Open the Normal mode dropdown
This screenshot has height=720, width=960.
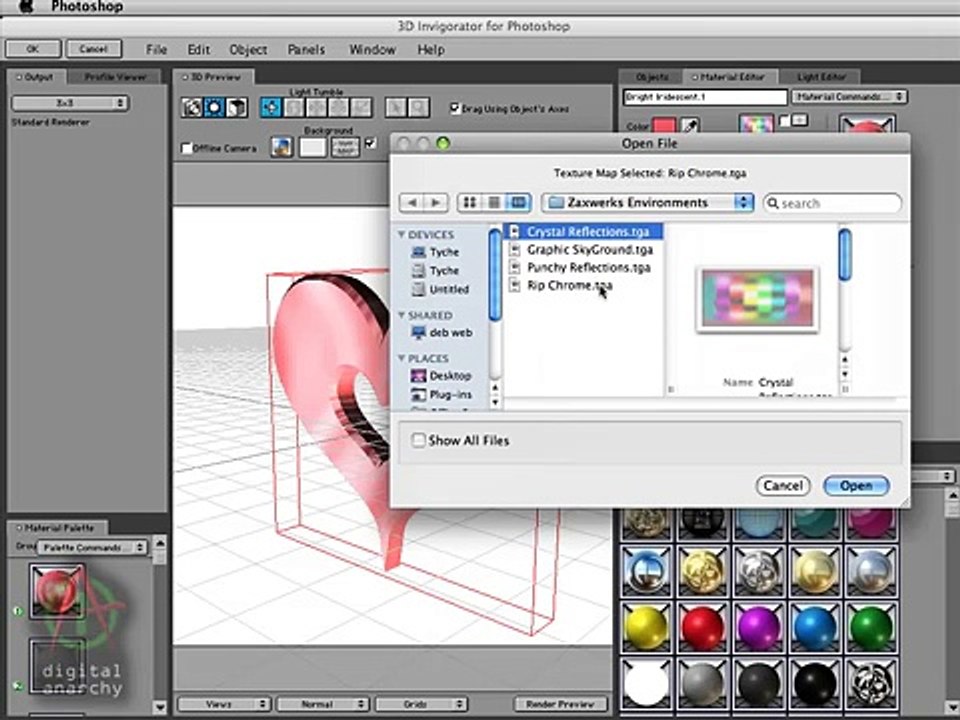point(323,704)
